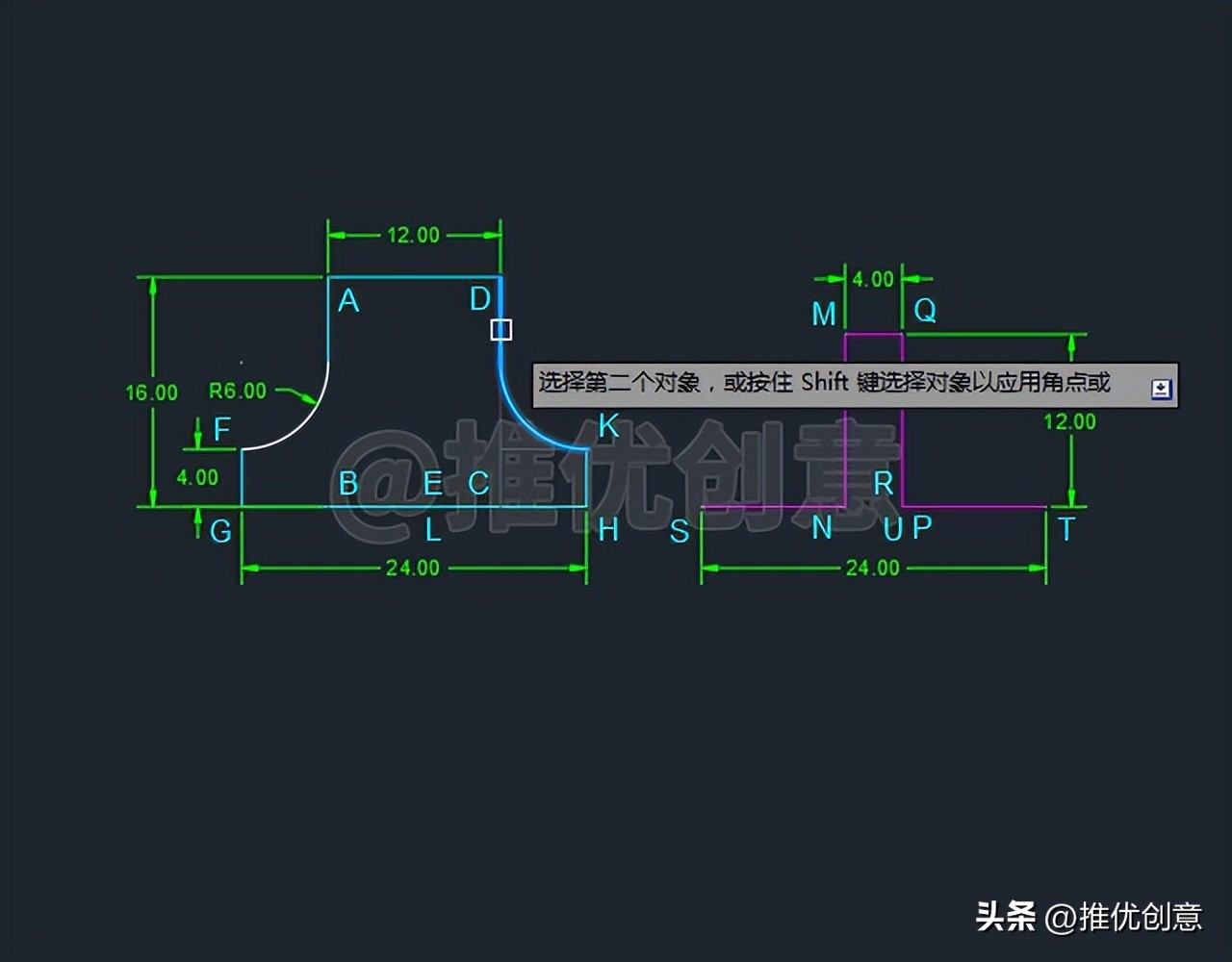Click the 24.00 dimension below G and H
This screenshot has height=962, width=1232.
click(413, 568)
